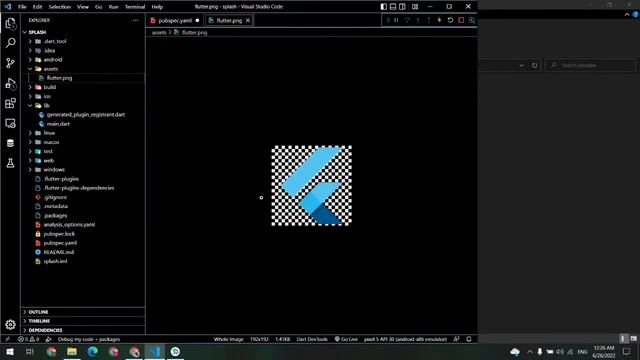Click the Step Over debug button
The image size is (640, 360).
(x=407, y=20)
